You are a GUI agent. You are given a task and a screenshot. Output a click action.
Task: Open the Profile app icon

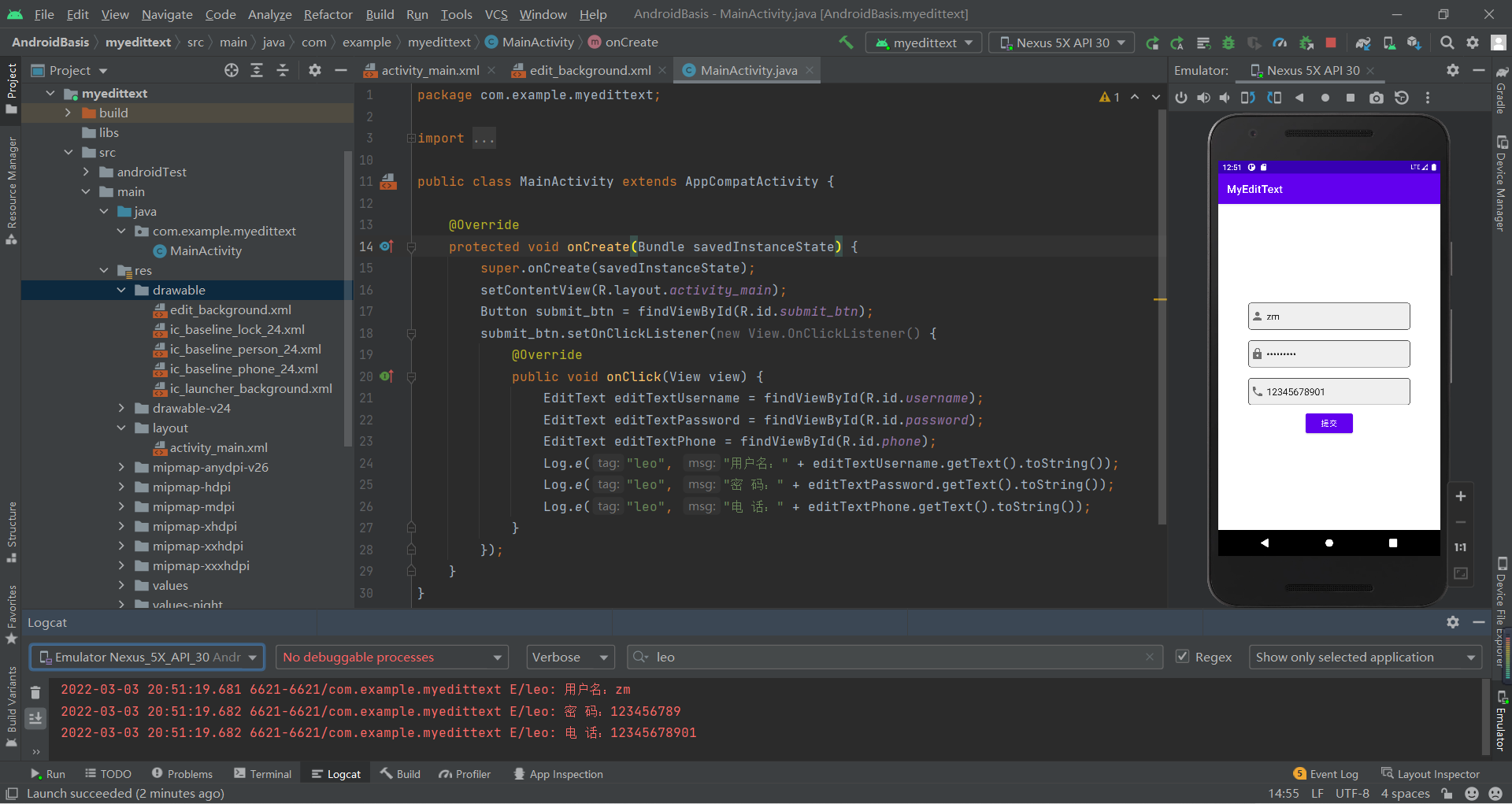point(1280,43)
